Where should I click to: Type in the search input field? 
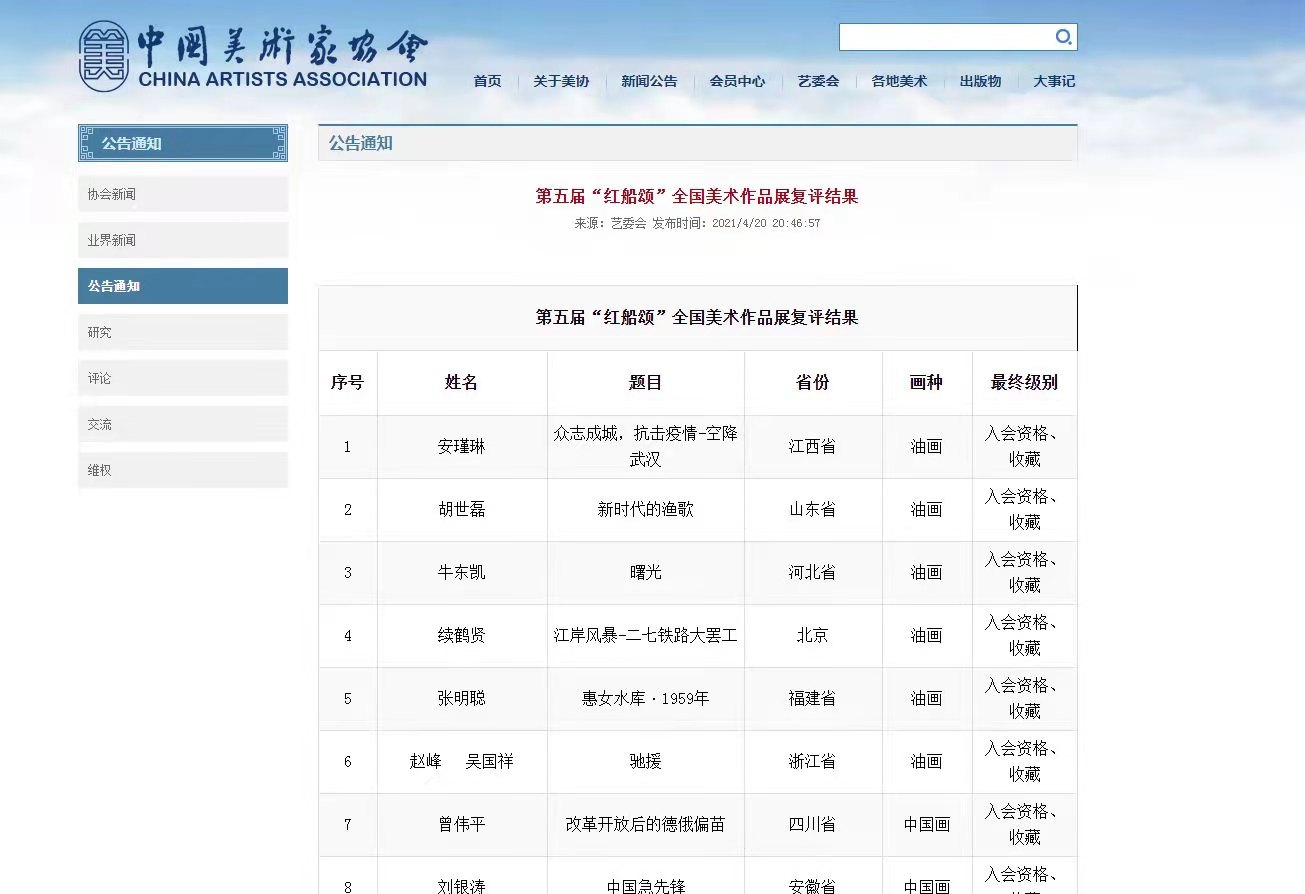(x=945, y=38)
